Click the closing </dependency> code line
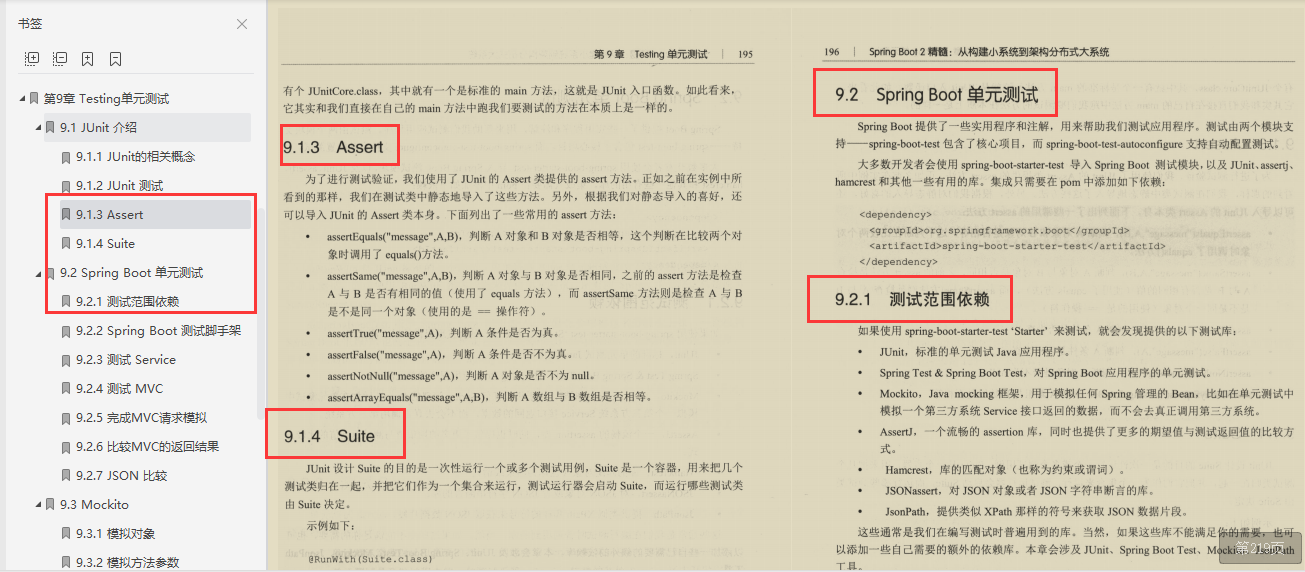Viewport: 1305px width, 572px height. pyautogui.click(x=898, y=261)
